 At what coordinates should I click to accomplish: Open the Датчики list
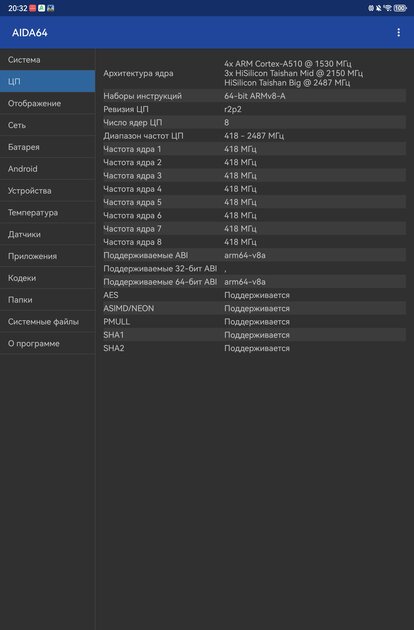47,234
